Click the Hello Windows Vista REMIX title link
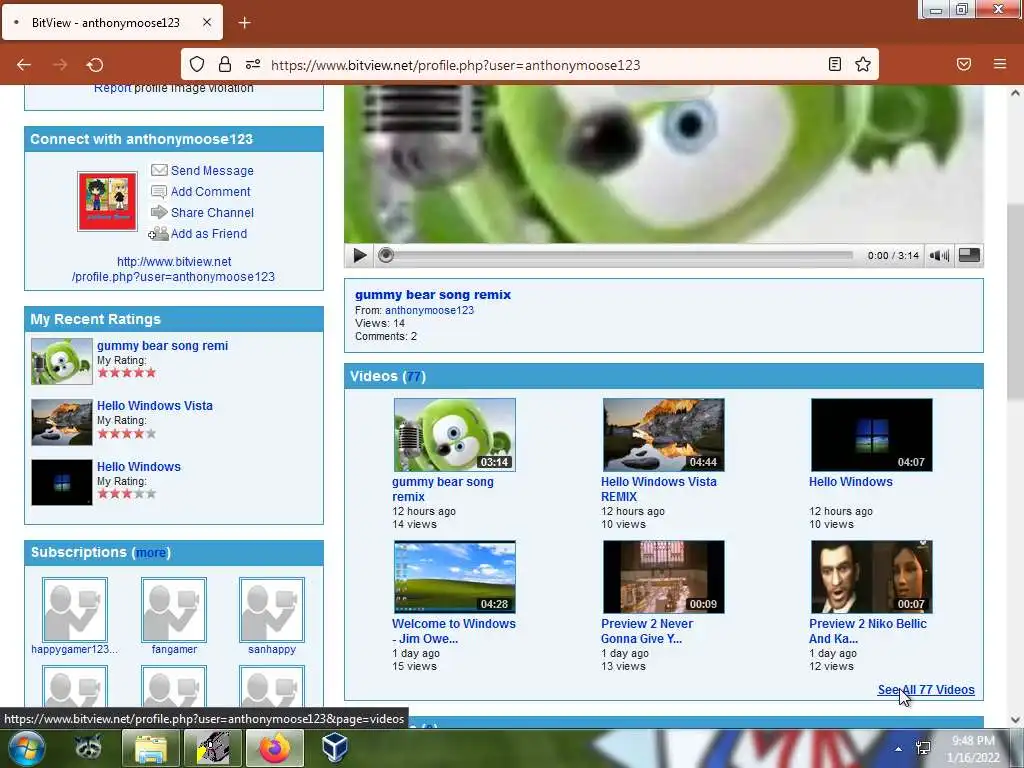 click(659, 489)
